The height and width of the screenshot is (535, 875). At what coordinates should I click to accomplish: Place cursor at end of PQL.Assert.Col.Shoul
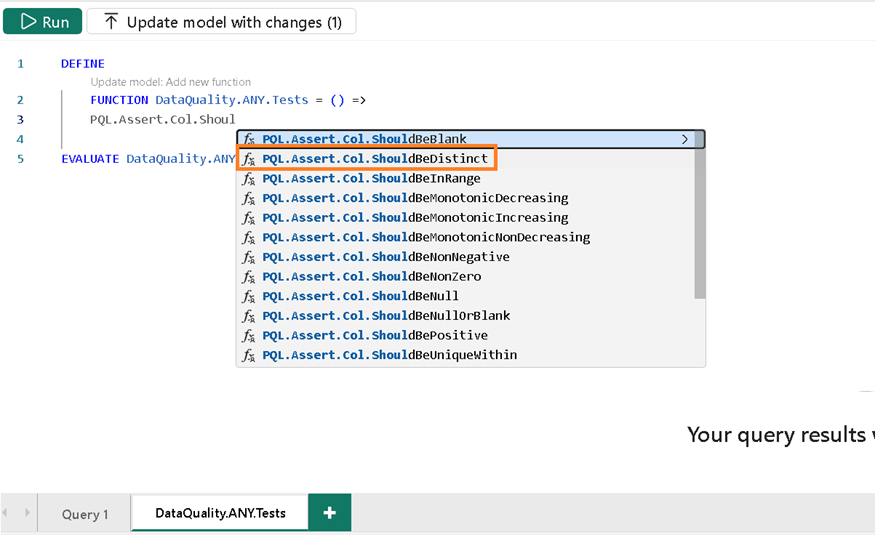click(235, 119)
